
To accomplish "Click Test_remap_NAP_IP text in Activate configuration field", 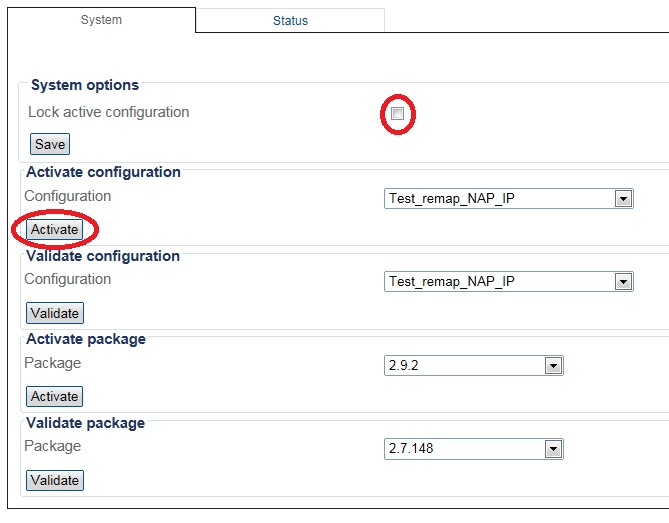I will point(452,199).
